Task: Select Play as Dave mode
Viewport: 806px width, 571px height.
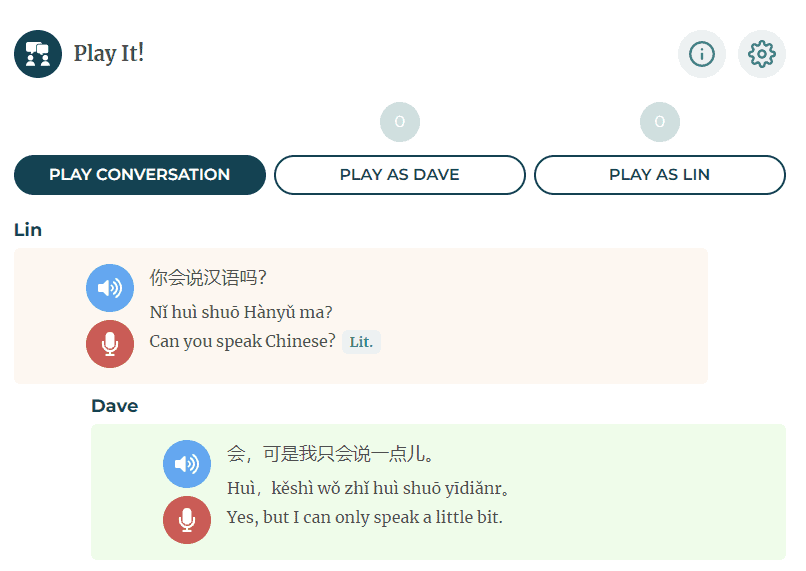Action: [400, 174]
